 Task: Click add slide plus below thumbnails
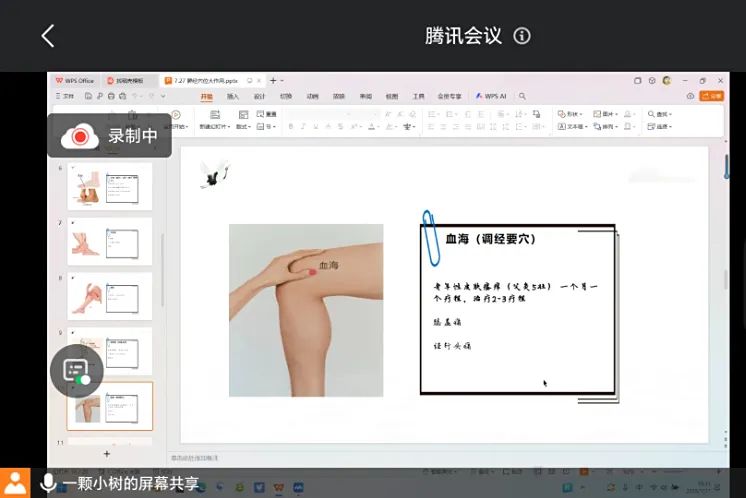(x=107, y=453)
